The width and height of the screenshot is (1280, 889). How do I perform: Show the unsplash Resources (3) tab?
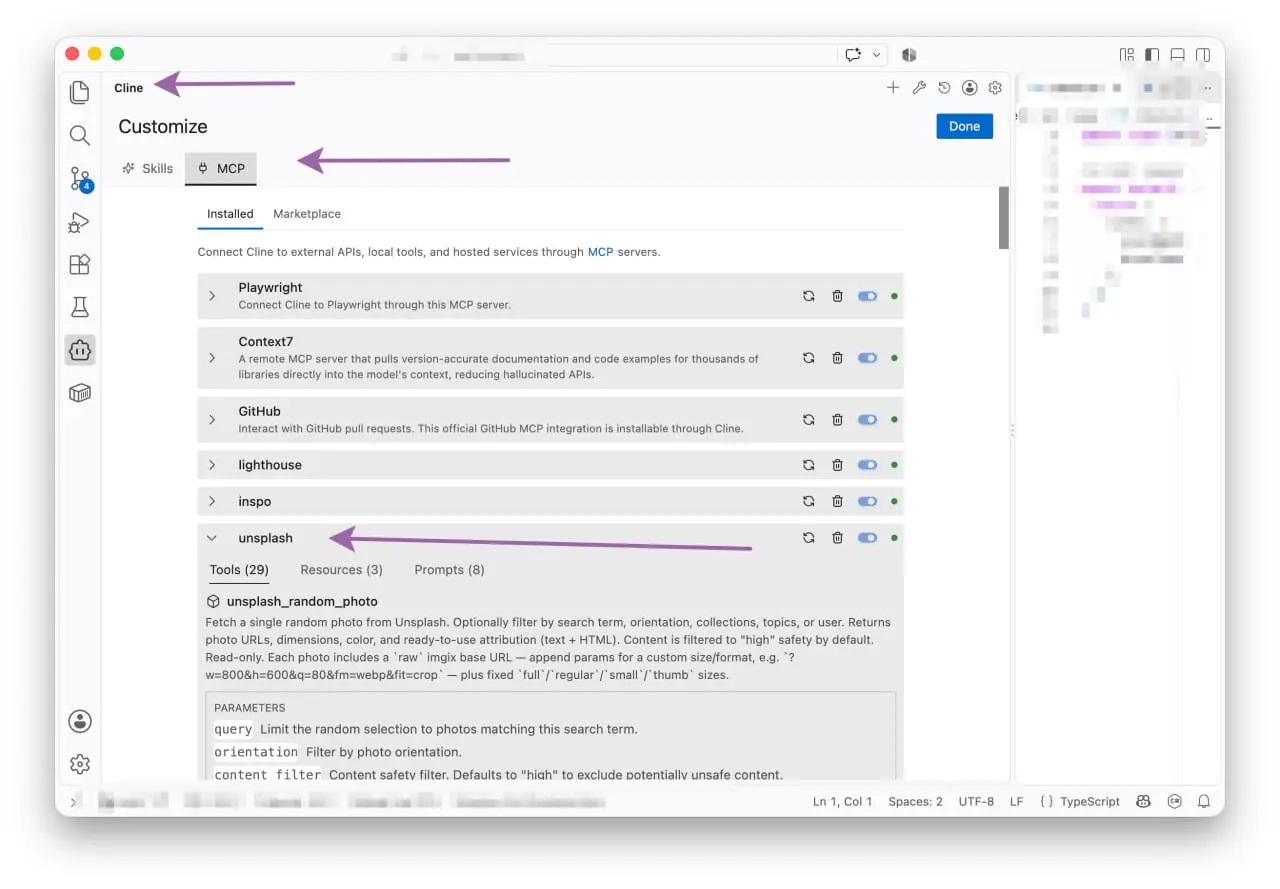[x=341, y=570]
